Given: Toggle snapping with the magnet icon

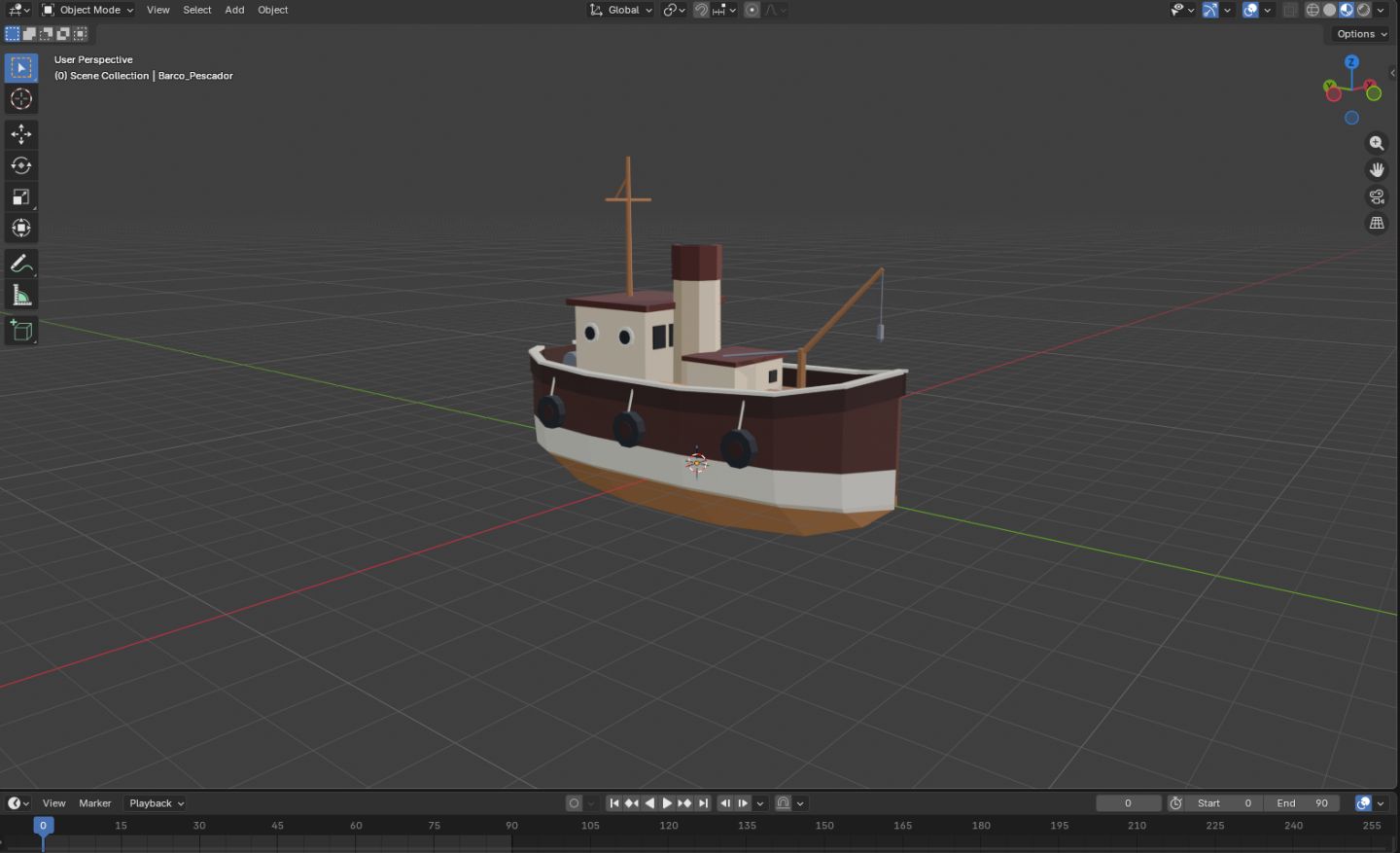Looking at the screenshot, I should pos(701,10).
